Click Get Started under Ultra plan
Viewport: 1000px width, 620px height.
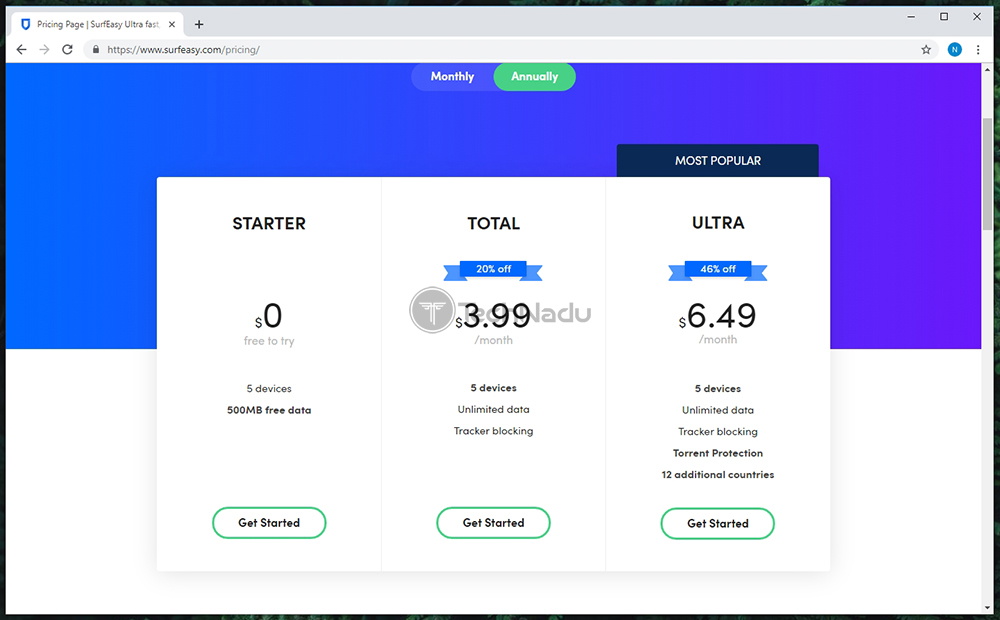pos(717,524)
